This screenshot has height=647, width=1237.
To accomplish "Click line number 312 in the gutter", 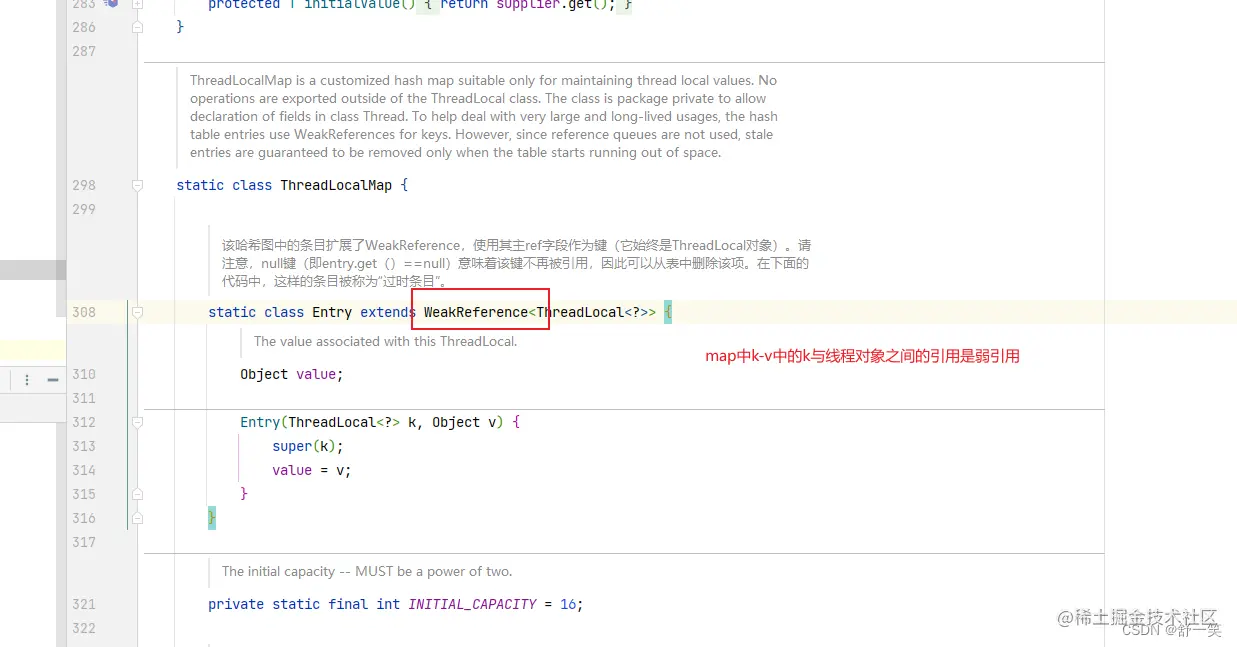I will click(x=84, y=422).
